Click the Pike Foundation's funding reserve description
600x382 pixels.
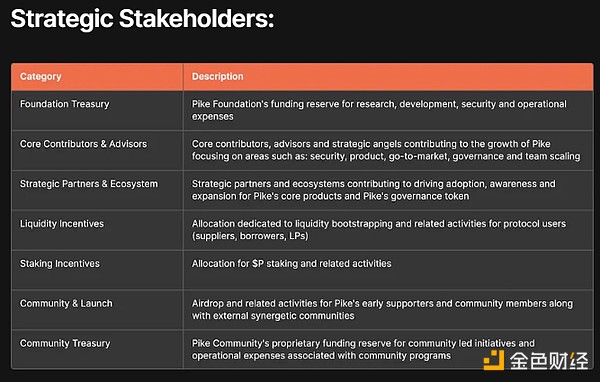tap(379, 110)
